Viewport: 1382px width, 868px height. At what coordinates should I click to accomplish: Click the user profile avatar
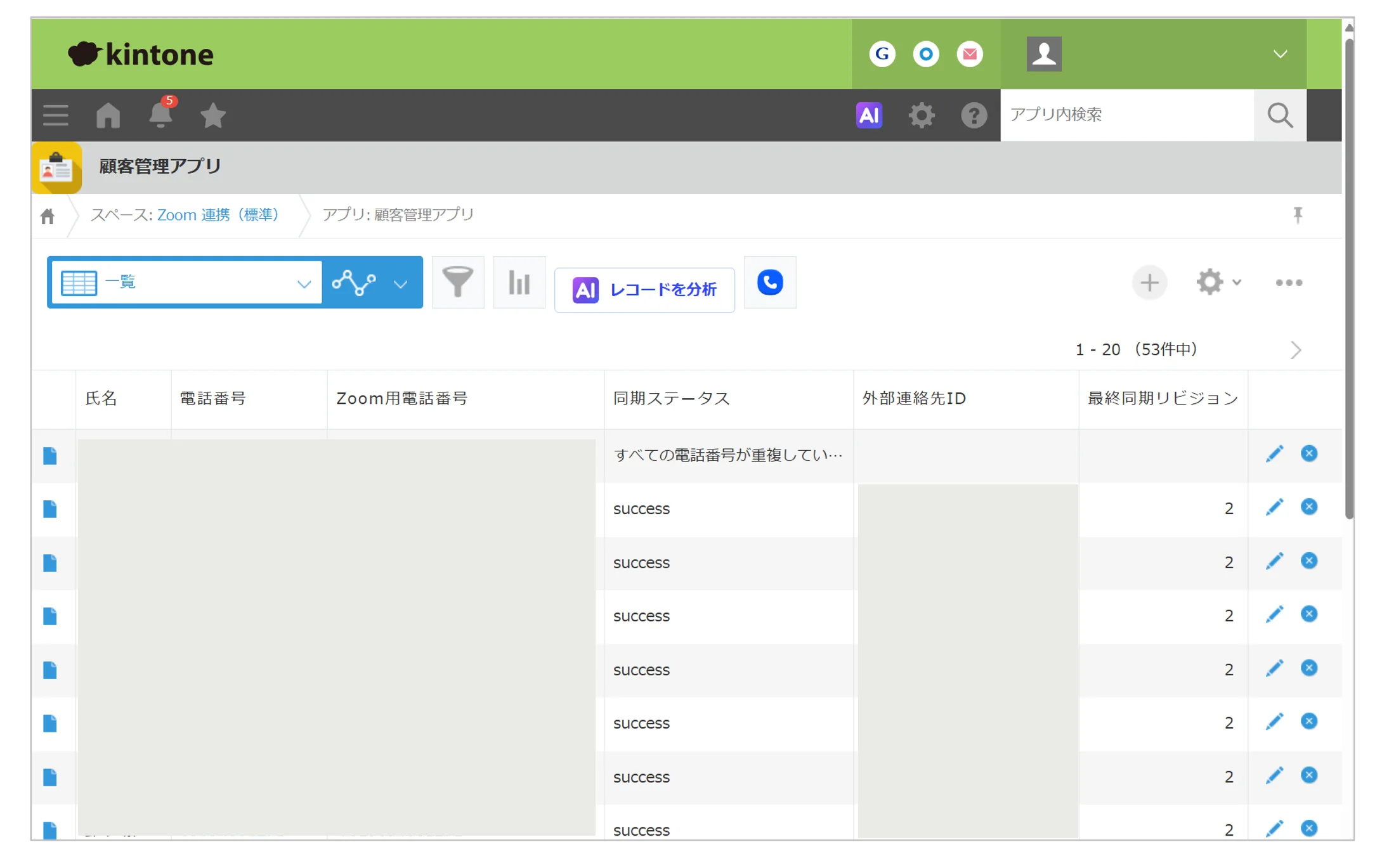pos(1044,54)
